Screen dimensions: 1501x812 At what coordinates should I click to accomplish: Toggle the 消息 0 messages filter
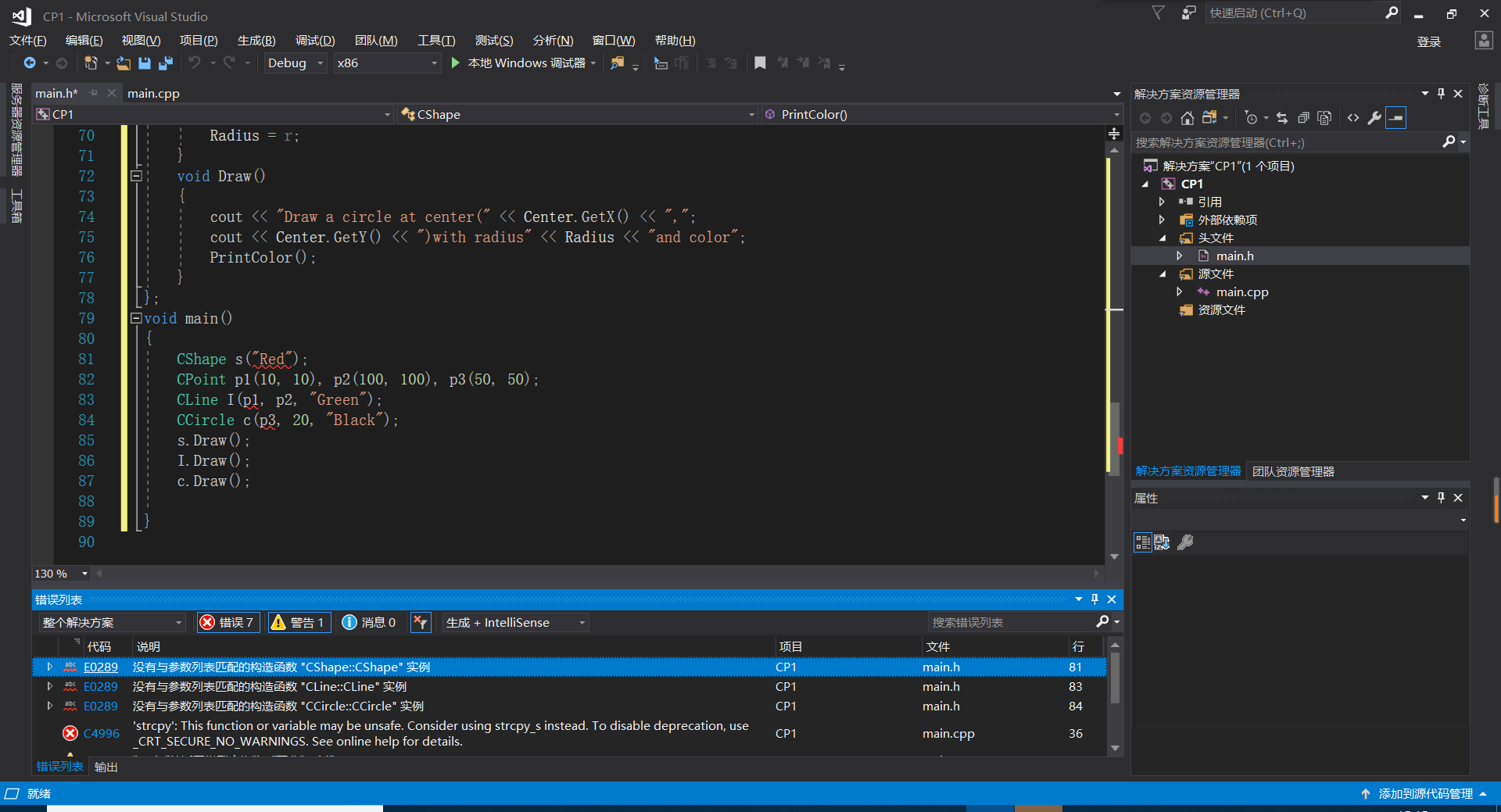pos(369,622)
